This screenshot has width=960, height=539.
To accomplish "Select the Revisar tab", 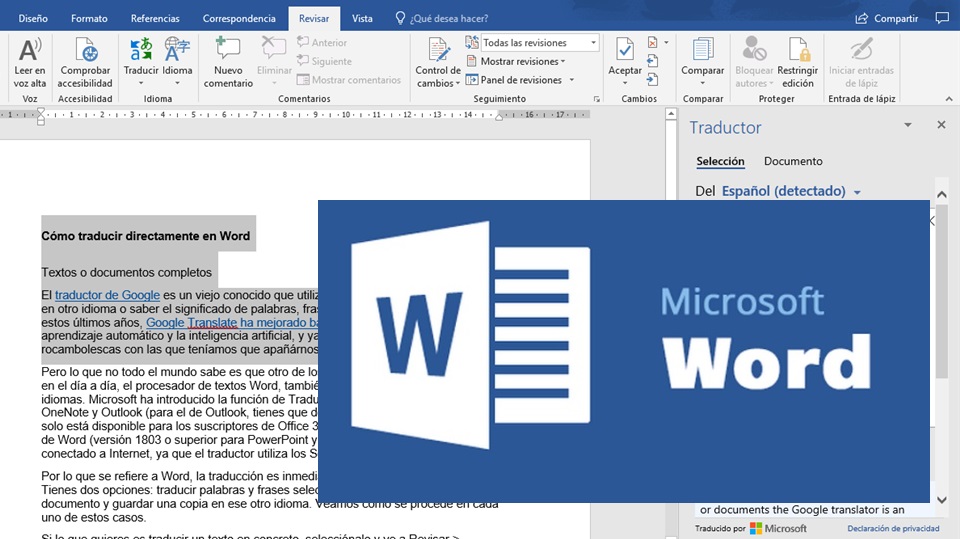I will tap(314, 18).
